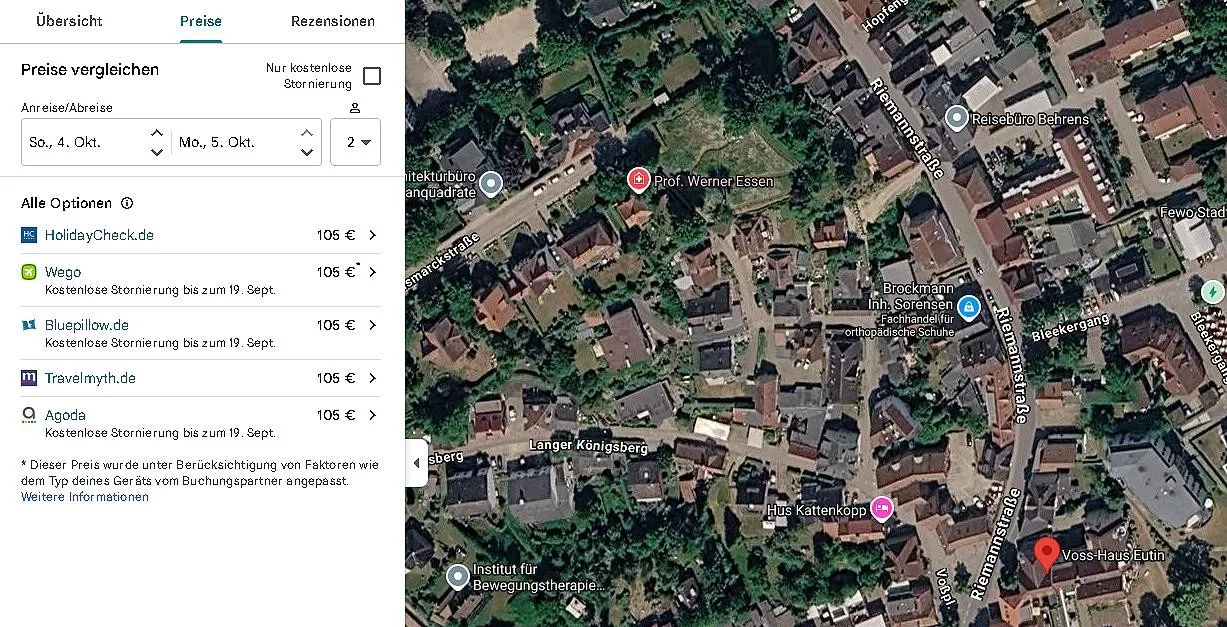Screen dimensions: 1227x627
Task: Click the HolidayCheck.de logo icon
Action: click(x=29, y=235)
